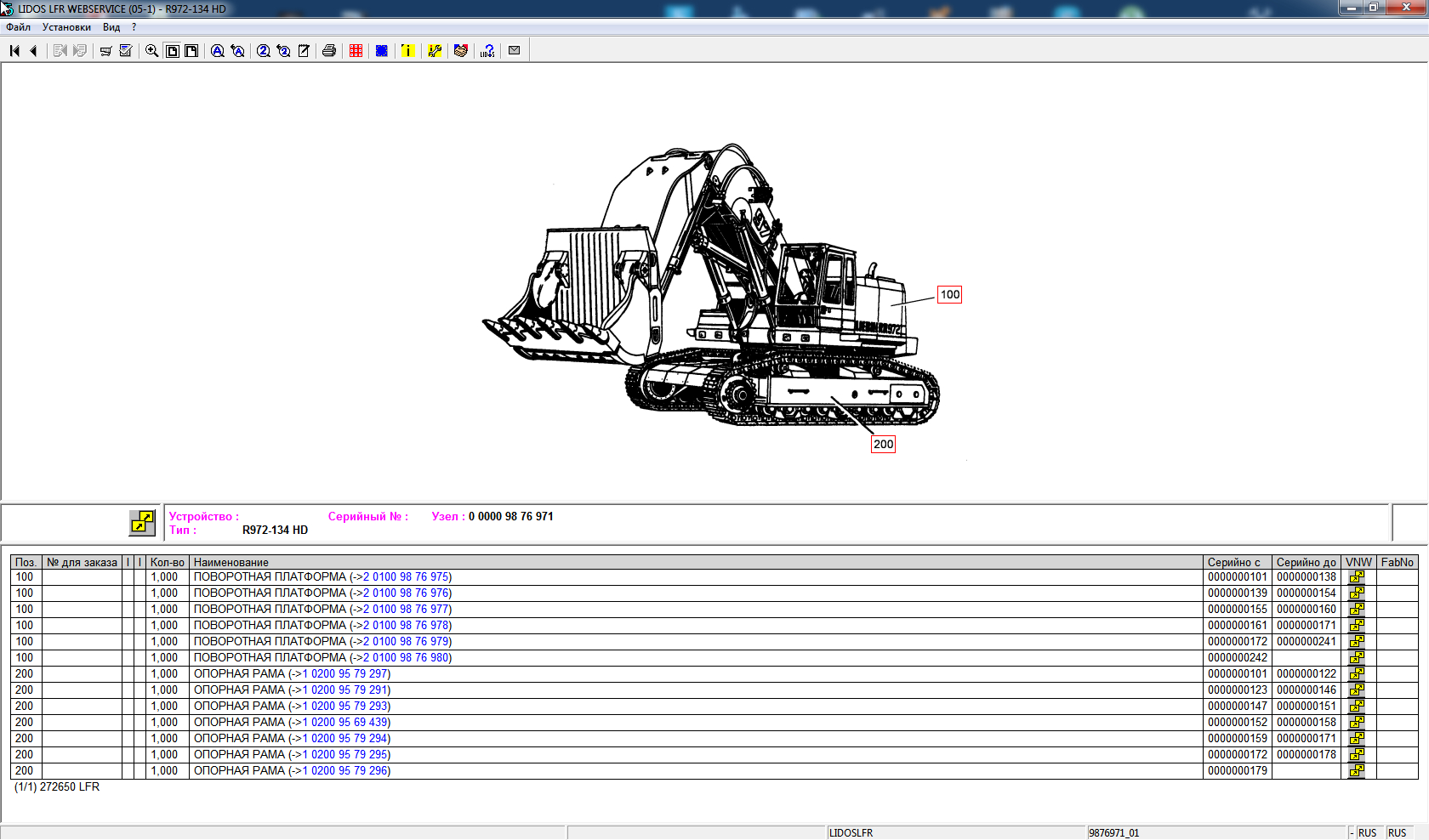
Task: Open the Вид menu
Action: (111, 27)
